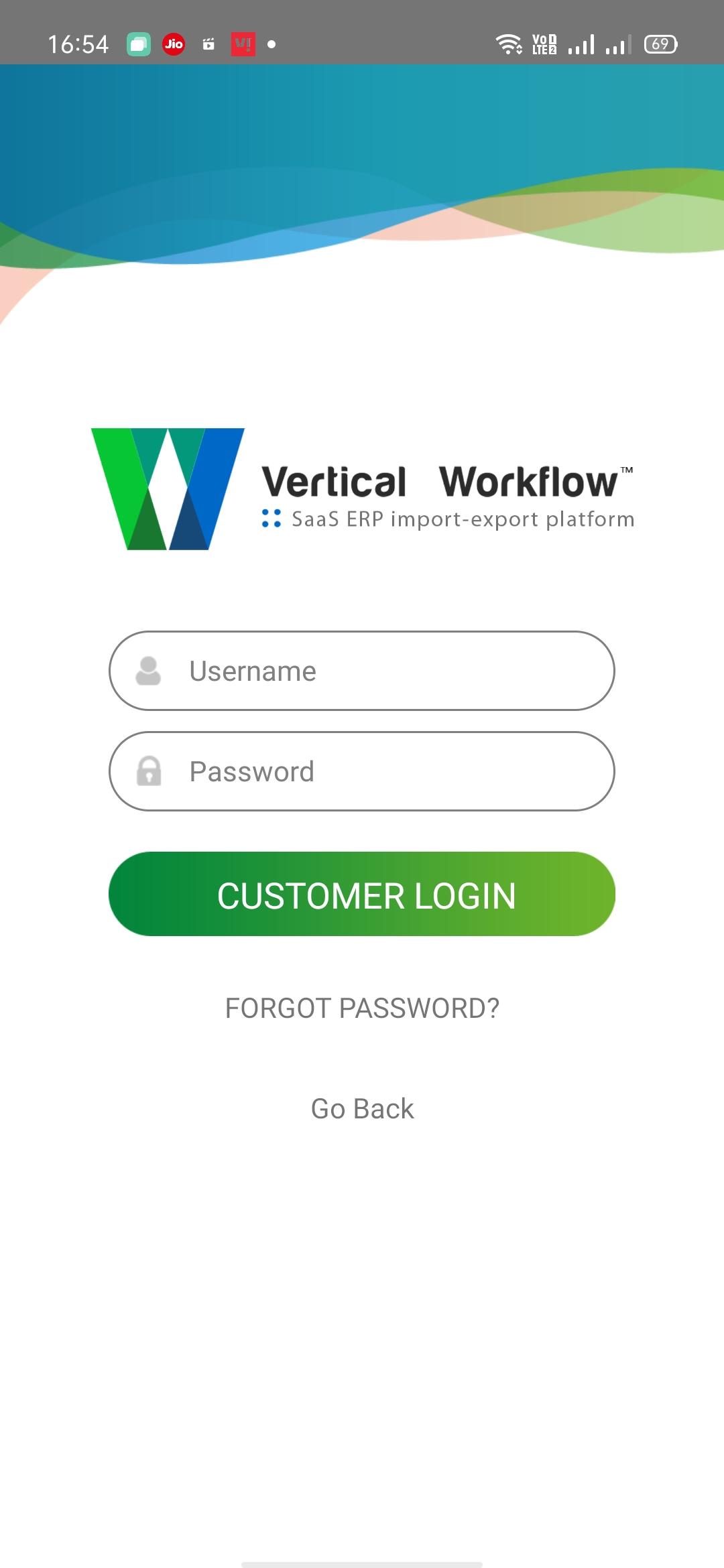Viewport: 724px width, 1568px height.
Task: Click the padlock icon in Password field
Action: coord(149,771)
